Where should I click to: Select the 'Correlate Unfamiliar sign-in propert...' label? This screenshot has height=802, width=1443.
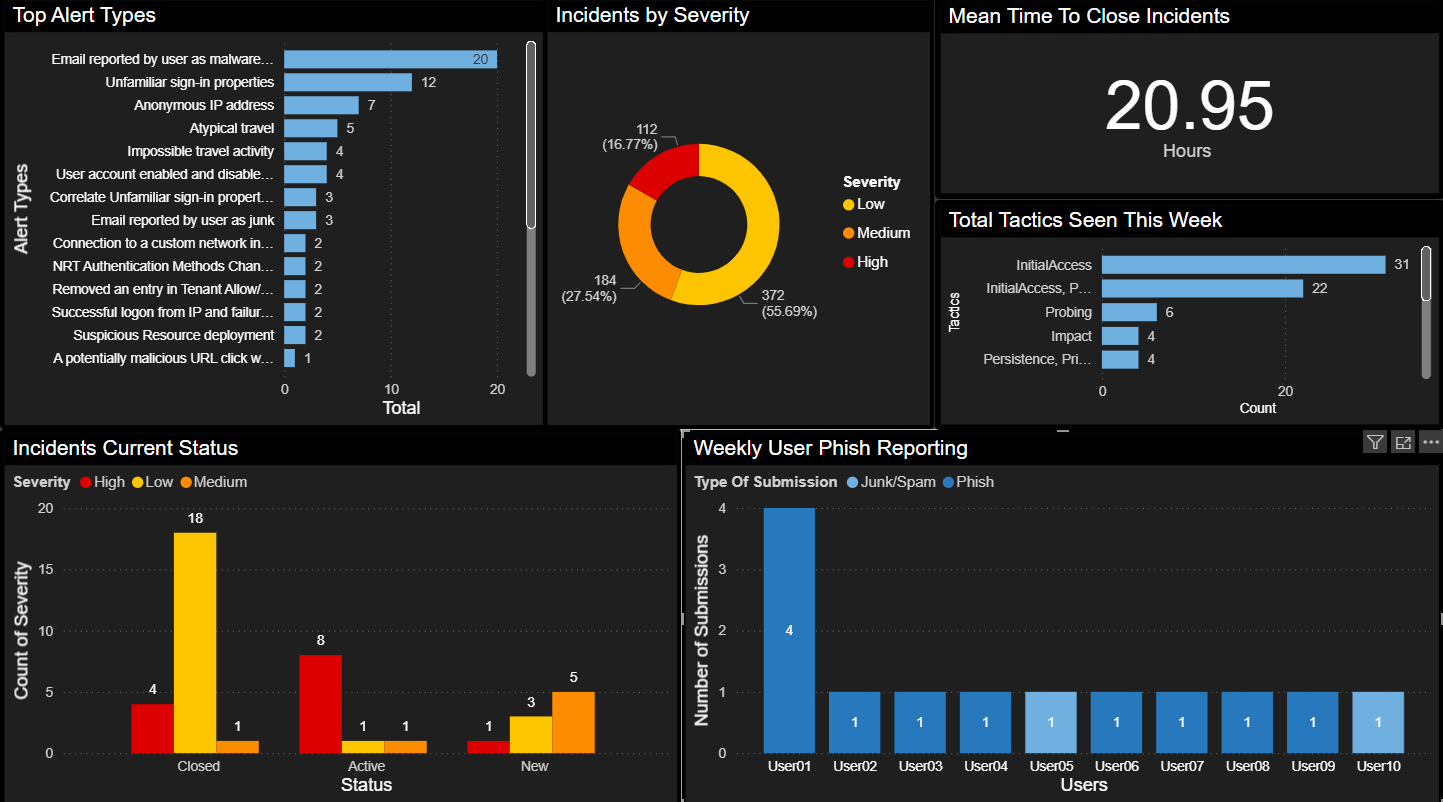tap(162, 197)
